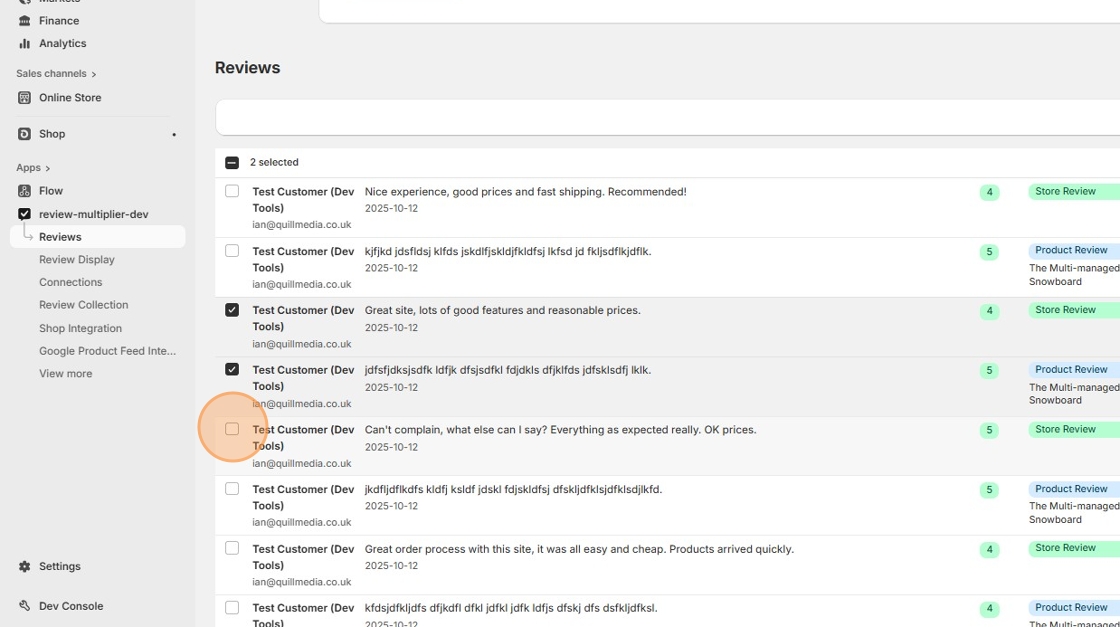Image resolution: width=1120 pixels, height=627 pixels.
Task: Open the Dev Console
Action: tap(71, 605)
